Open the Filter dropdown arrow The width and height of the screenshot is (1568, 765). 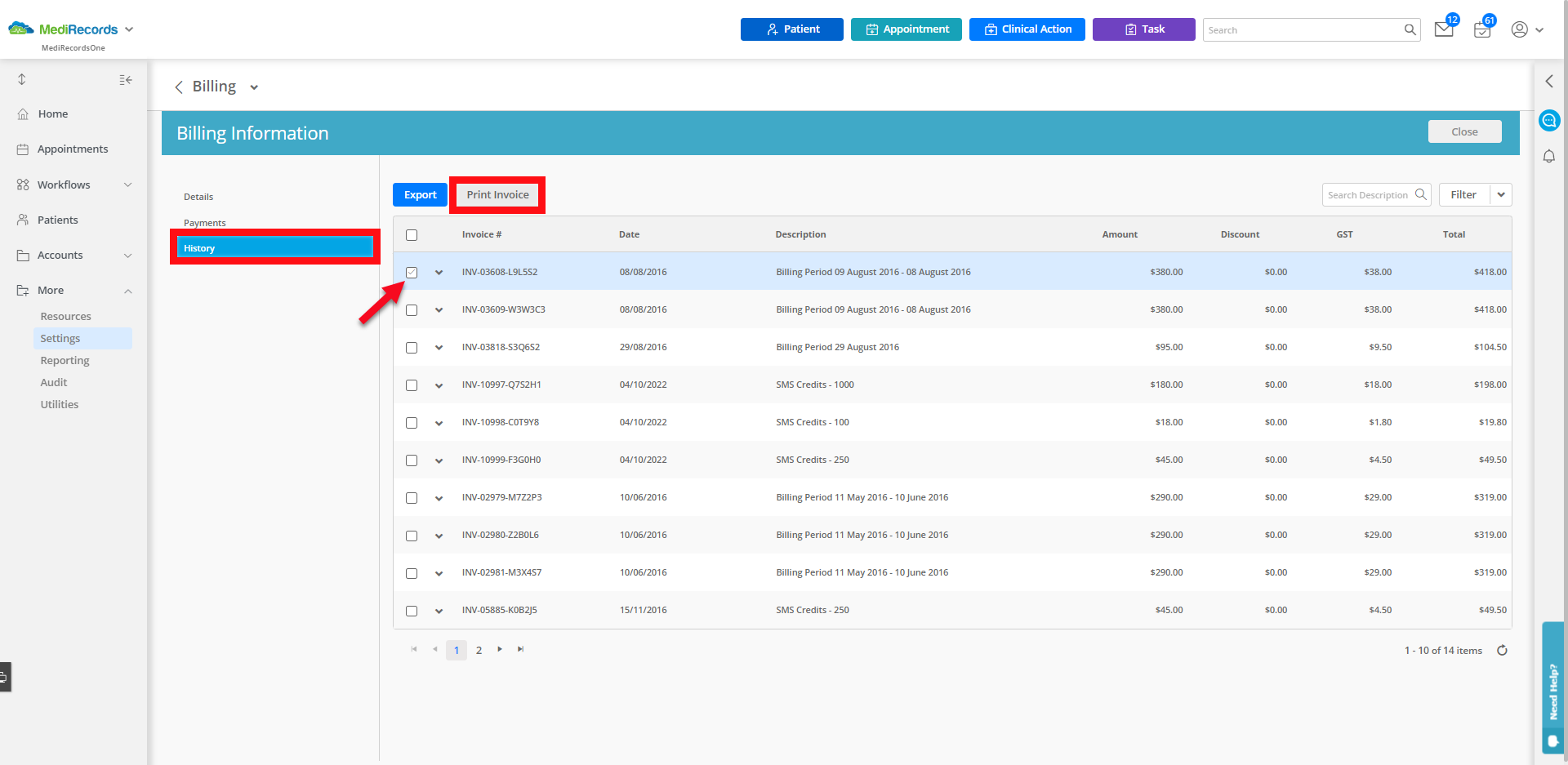click(1501, 194)
